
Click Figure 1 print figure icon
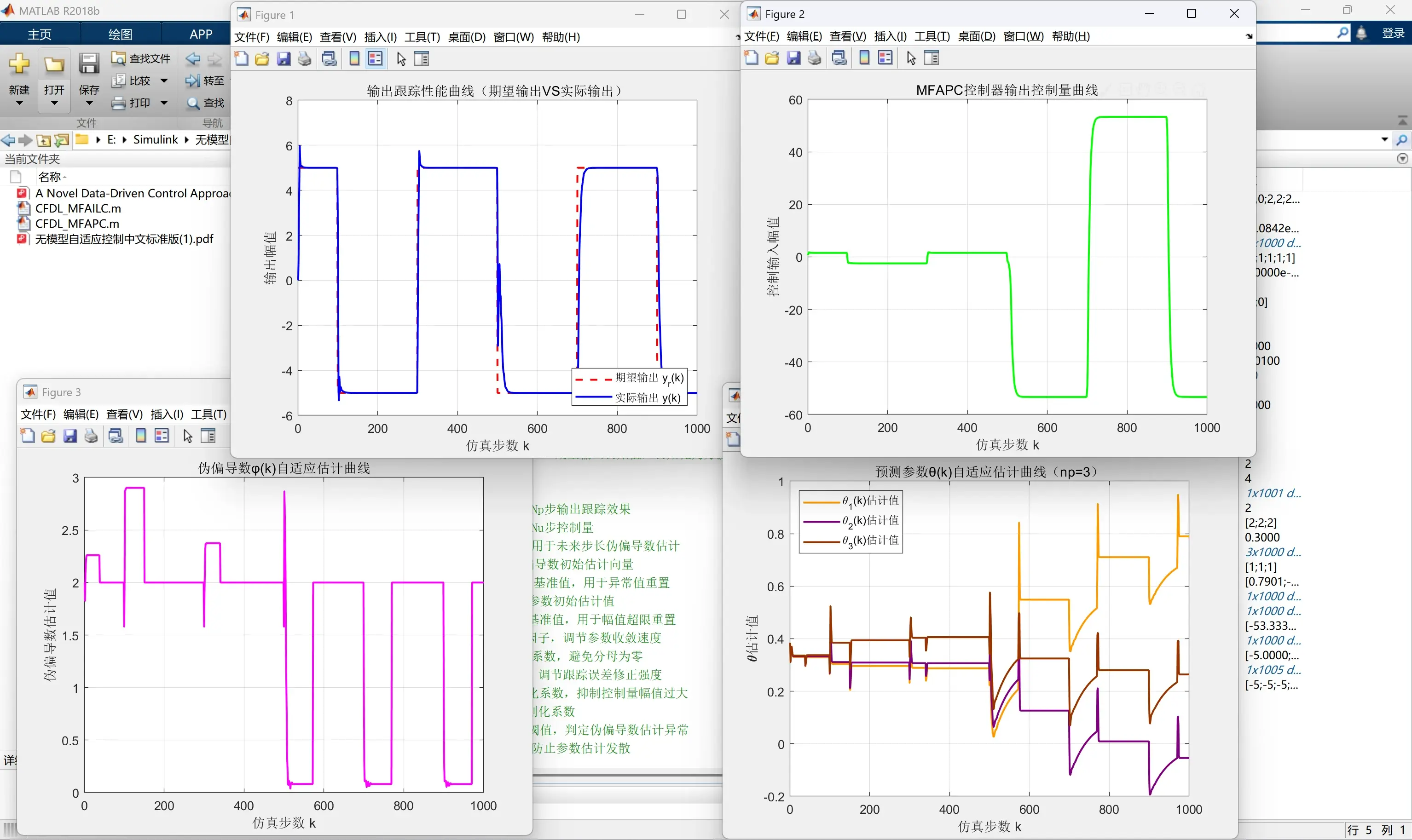(x=305, y=59)
